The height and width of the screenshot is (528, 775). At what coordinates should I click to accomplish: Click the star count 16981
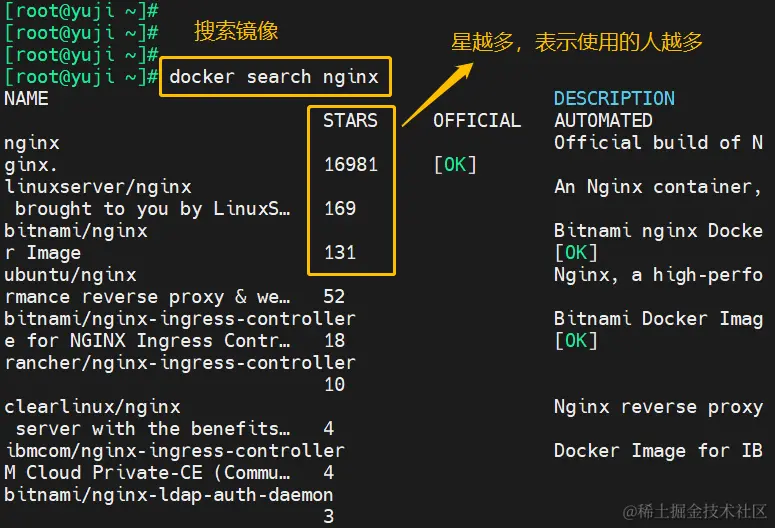[x=351, y=165]
